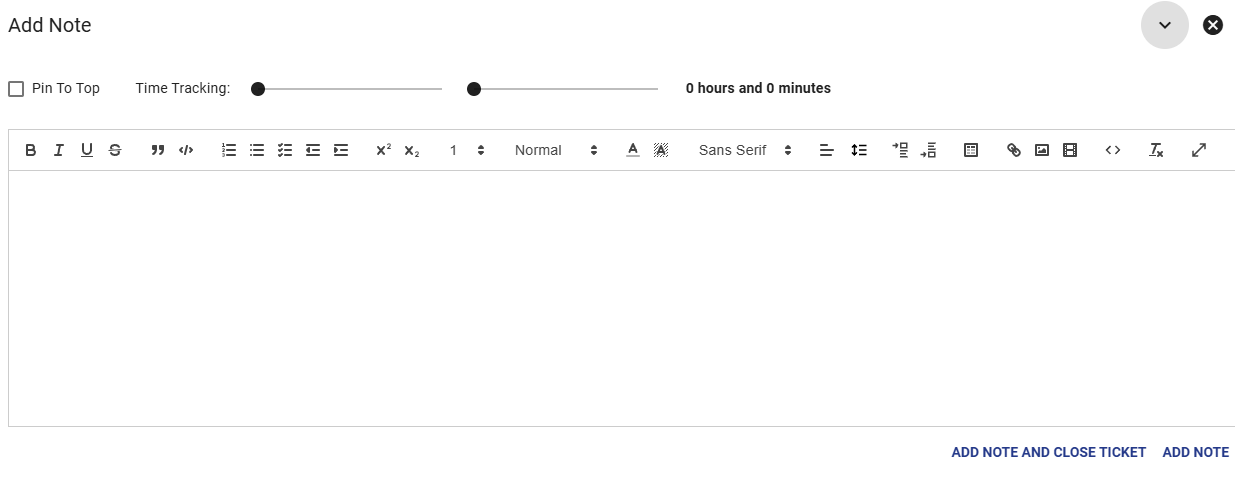Image resolution: width=1235 pixels, height=481 pixels.
Task: Insert an image
Action: (x=1042, y=150)
